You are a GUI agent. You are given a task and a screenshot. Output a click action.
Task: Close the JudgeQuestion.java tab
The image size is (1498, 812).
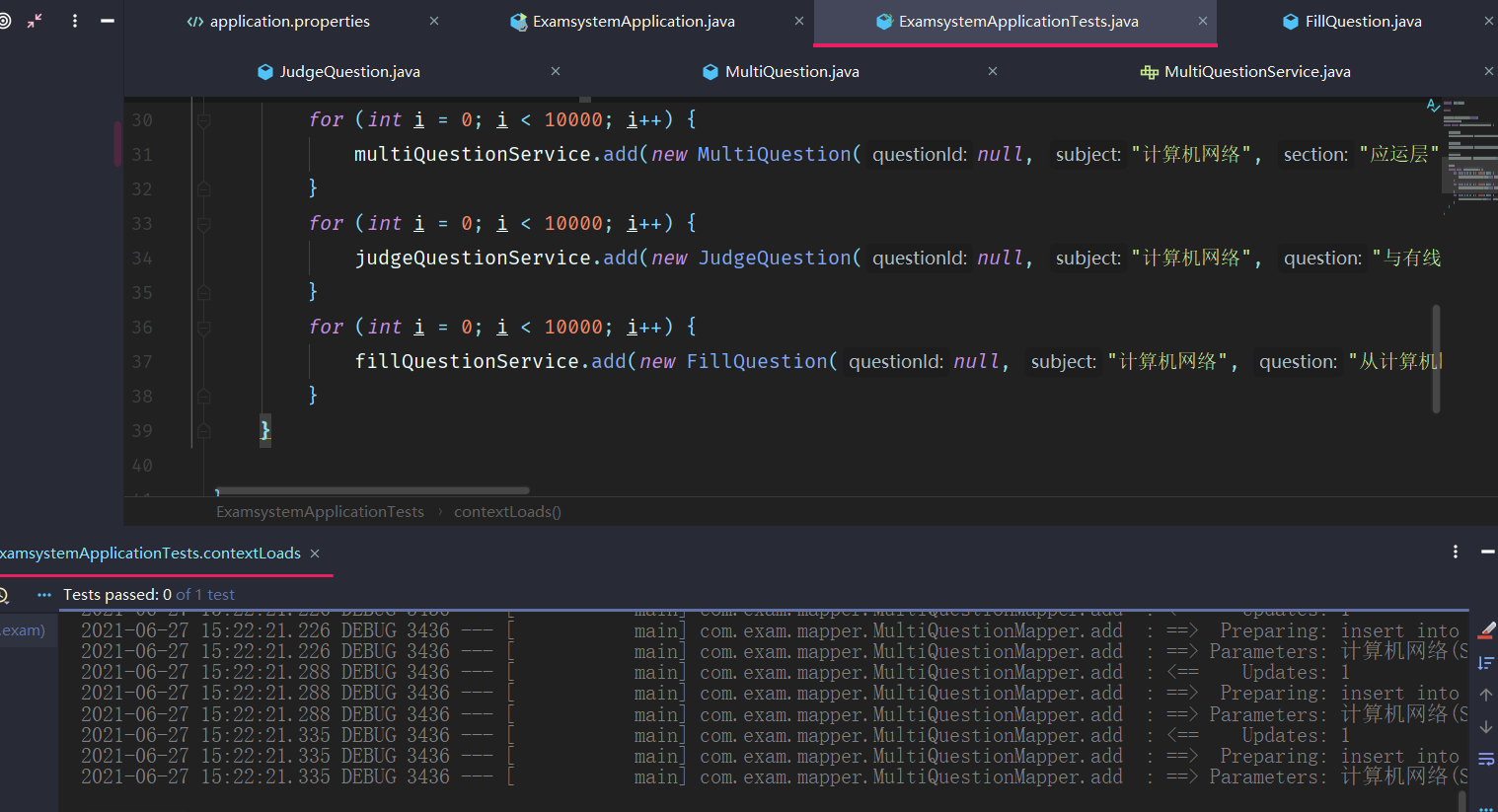(x=556, y=71)
